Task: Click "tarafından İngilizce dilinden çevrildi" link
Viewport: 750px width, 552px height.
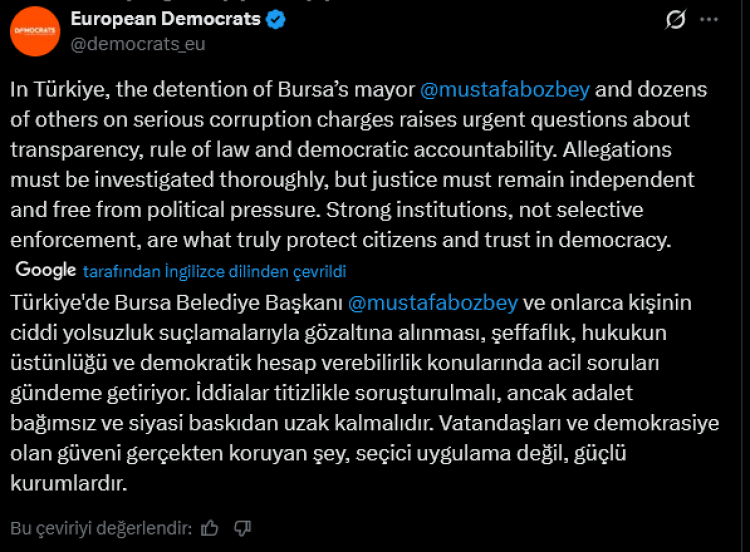Action: coord(215,271)
